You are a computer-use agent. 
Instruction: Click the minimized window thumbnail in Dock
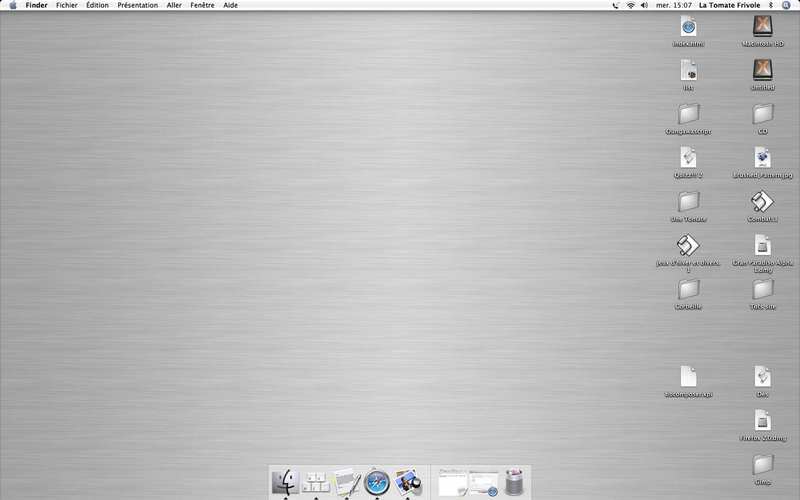(x=453, y=482)
